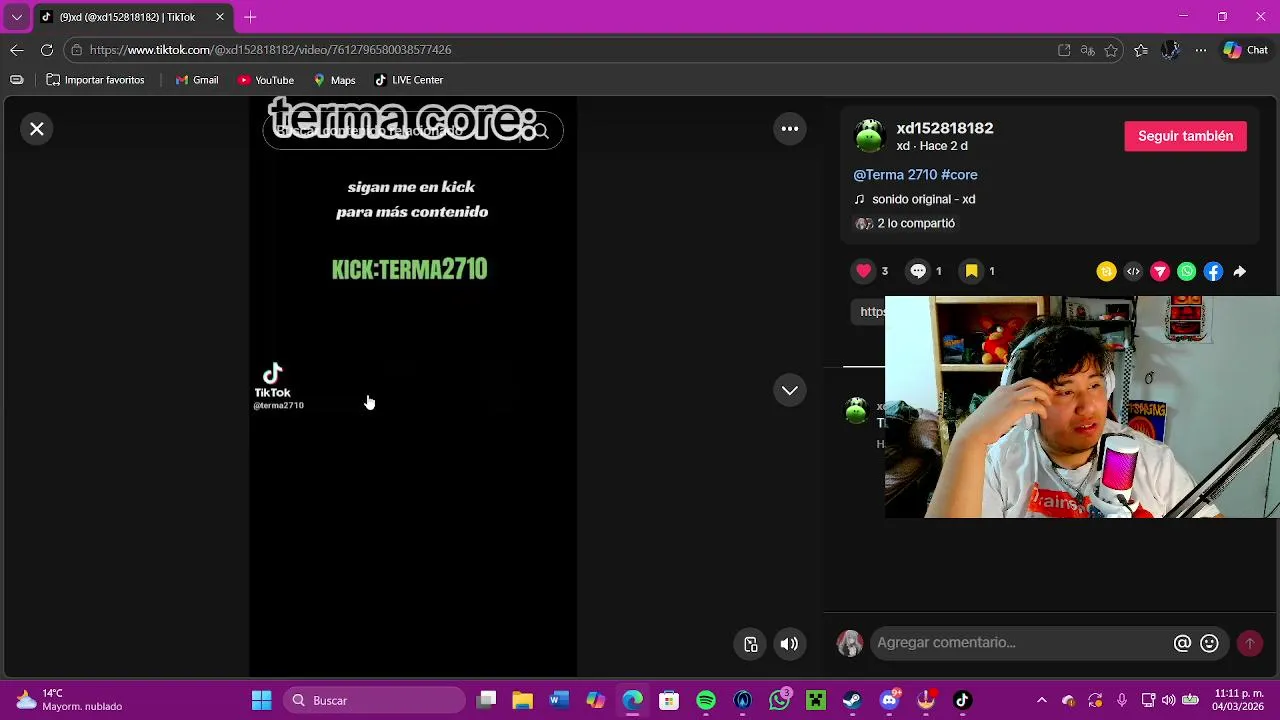Click the yellow repost icon
The height and width of the screenshot is (720, 1280).
tap(1106, 272)
